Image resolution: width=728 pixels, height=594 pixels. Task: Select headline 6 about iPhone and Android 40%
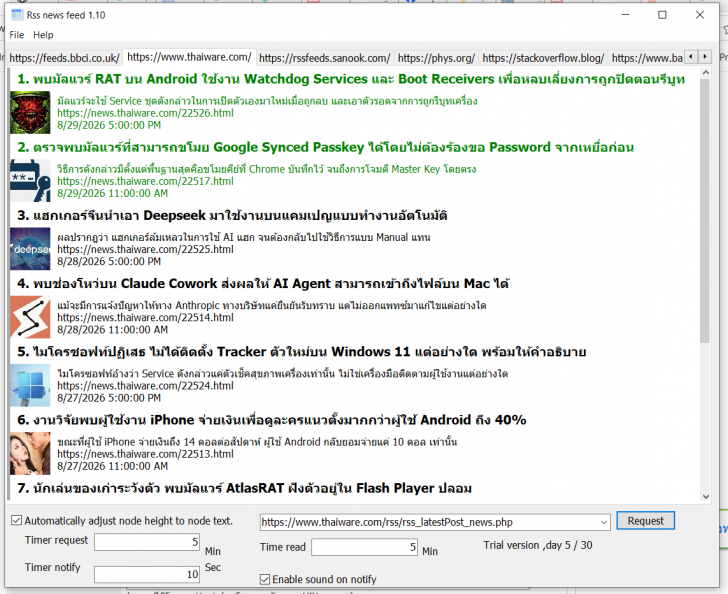pyautogui.click(x=272, y=420)
